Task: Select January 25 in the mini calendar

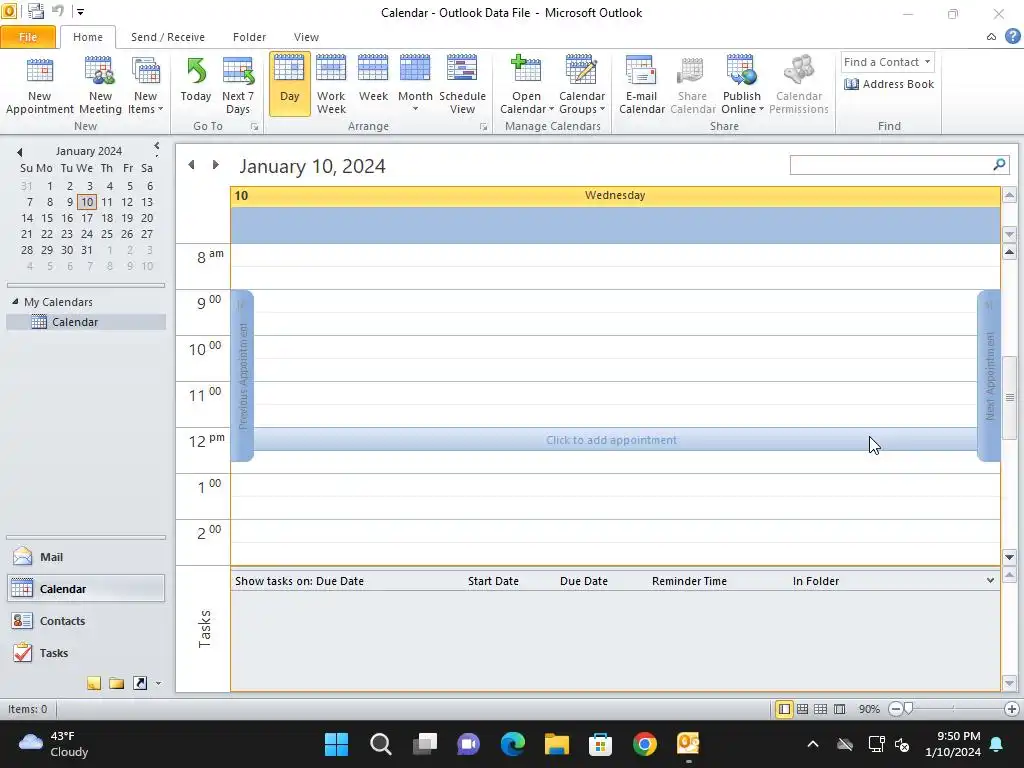Action: [107, 234]
